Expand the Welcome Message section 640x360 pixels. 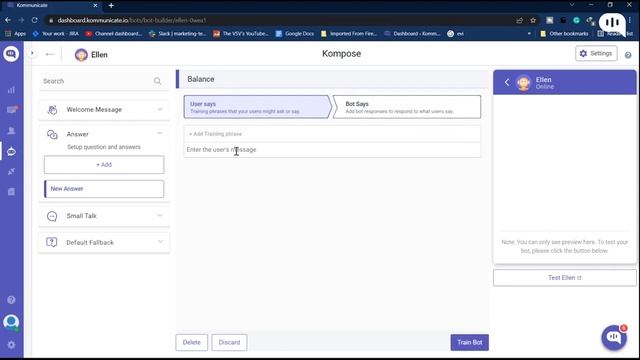160,109
